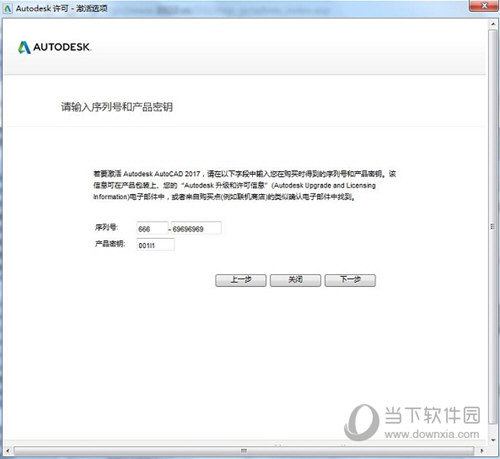This screenshot has width=500, height=459.
Task: Click the 产品密钥 label
Action: [110, 244]
